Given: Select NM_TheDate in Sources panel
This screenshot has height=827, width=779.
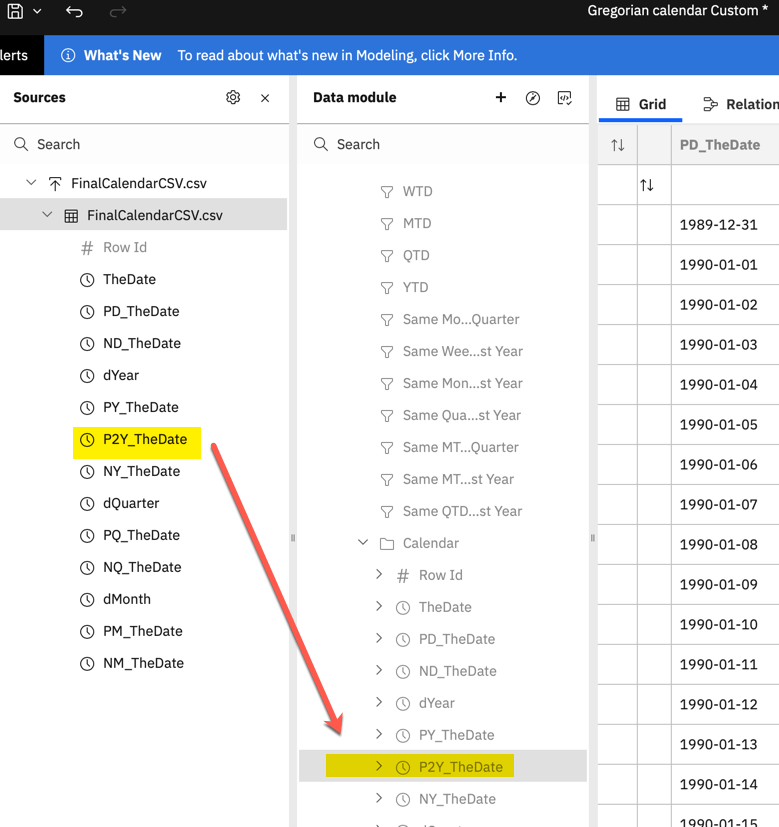Looking at the screenshot, I should [x=143, y=663].
